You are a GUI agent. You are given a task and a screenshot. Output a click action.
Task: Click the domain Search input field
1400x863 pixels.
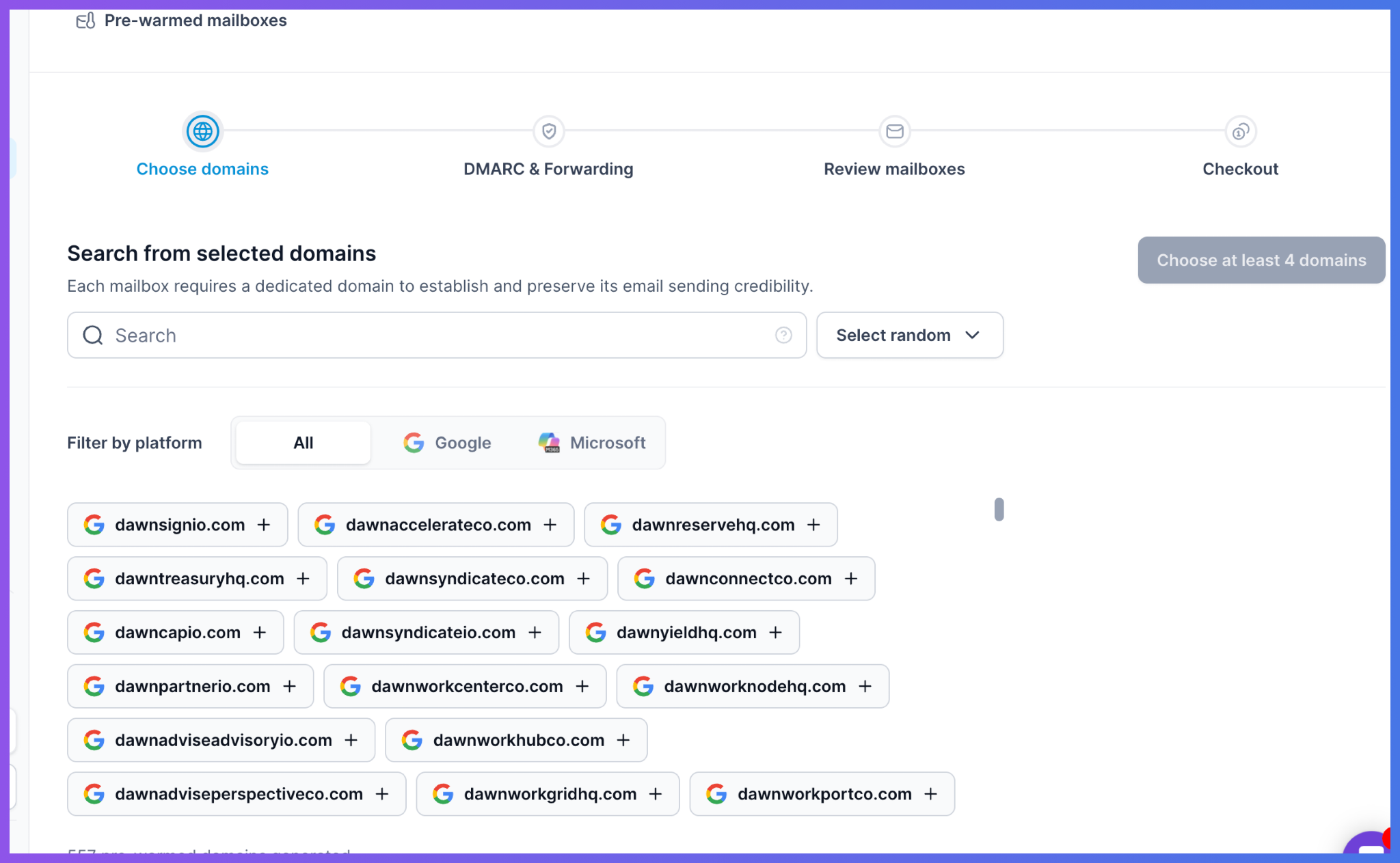[437, 335]
